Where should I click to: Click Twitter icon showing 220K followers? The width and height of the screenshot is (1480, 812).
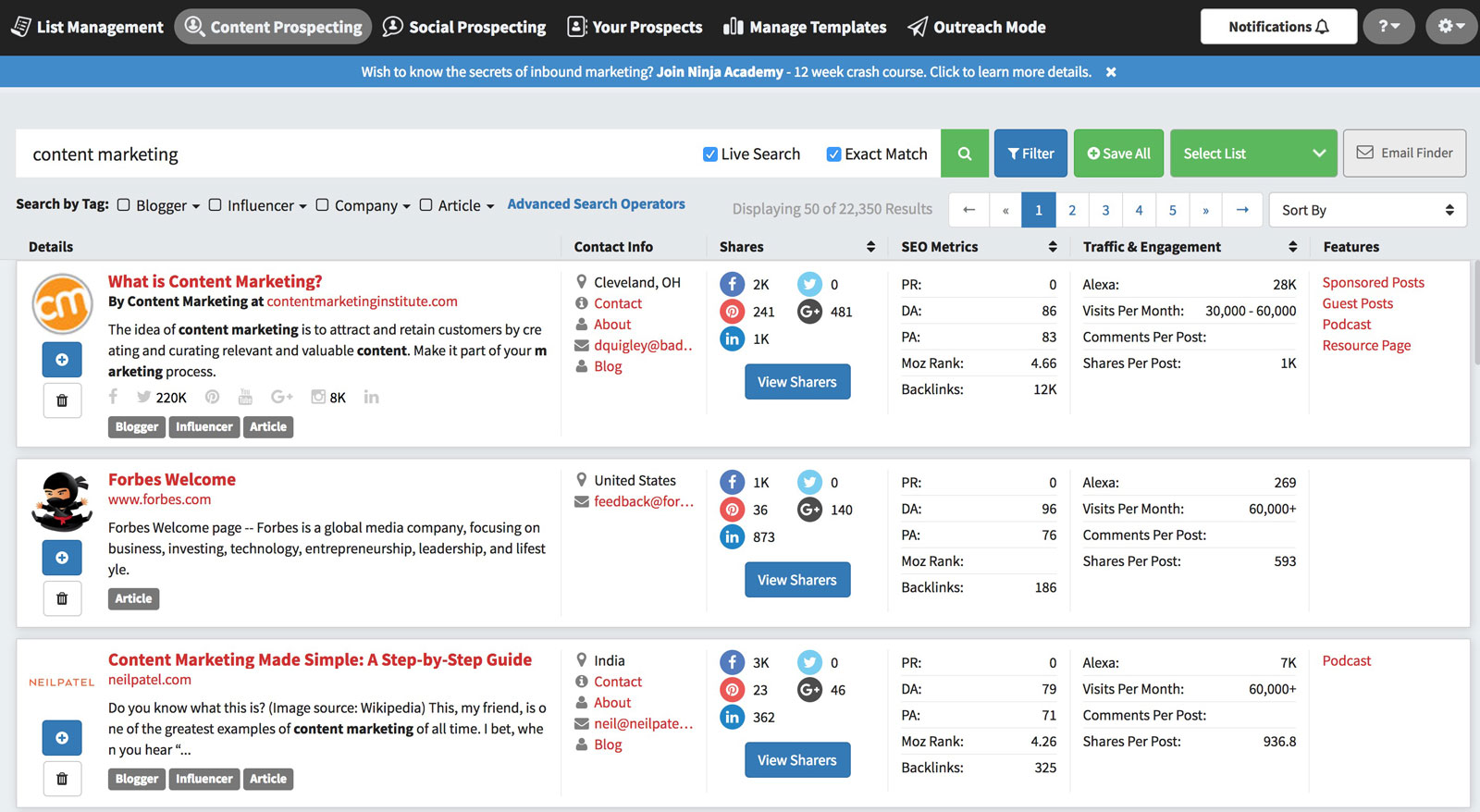(143, 397)
